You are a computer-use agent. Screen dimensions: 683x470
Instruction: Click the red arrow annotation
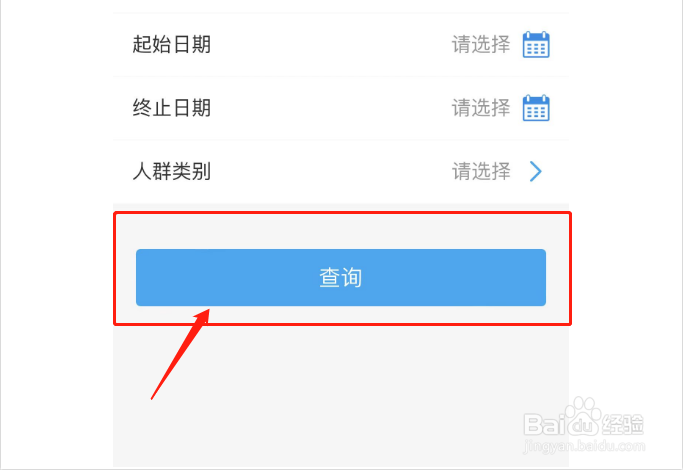(x=180, y=354)
